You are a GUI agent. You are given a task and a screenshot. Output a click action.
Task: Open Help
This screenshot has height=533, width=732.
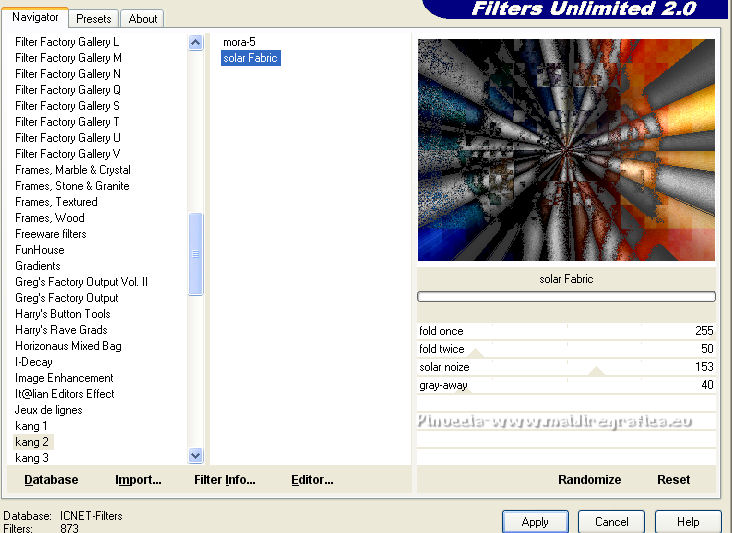click(x=688, y=521)
